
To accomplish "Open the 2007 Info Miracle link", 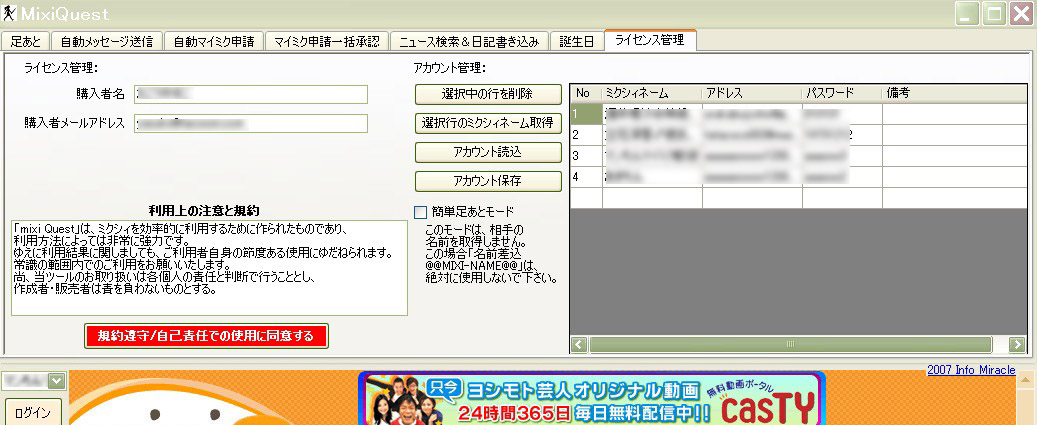I will [x=971, y=369].
